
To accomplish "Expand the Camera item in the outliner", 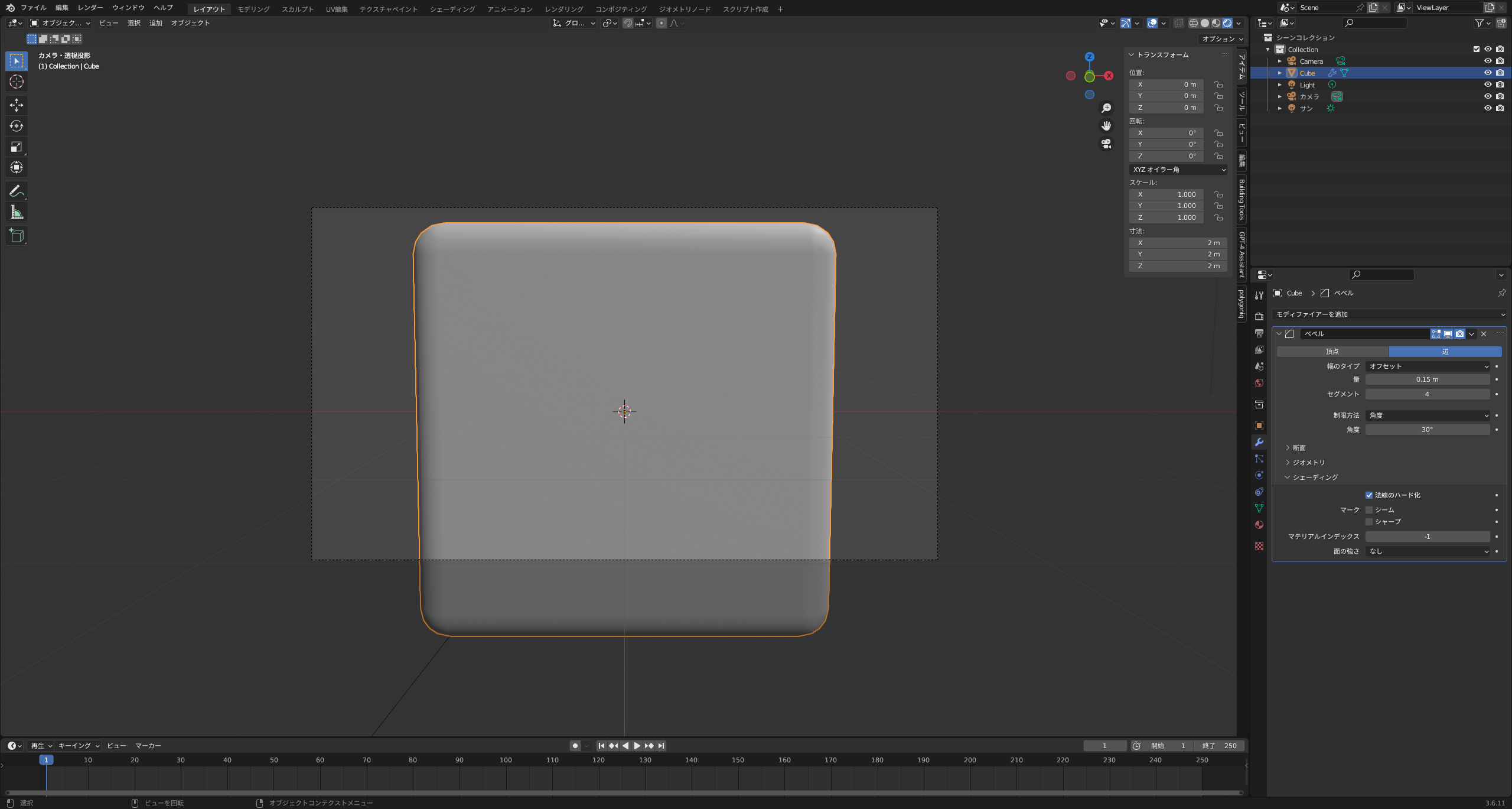I will pyautogui.click(x=1280, y=61).
